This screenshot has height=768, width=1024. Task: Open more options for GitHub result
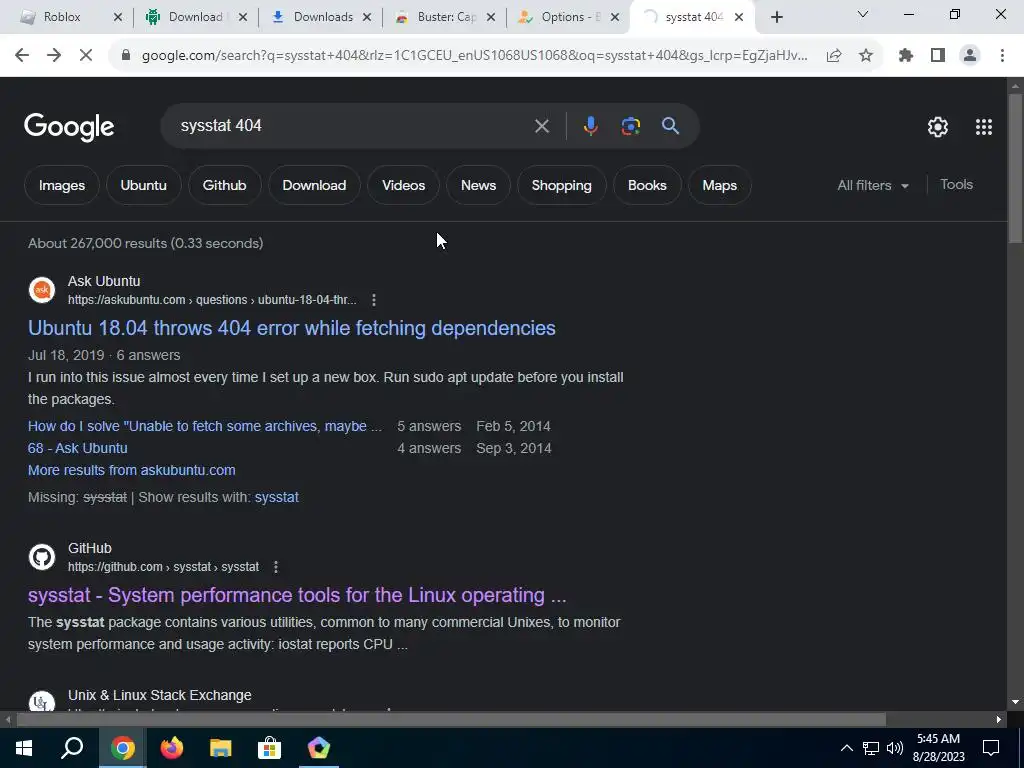coord(276,567)
